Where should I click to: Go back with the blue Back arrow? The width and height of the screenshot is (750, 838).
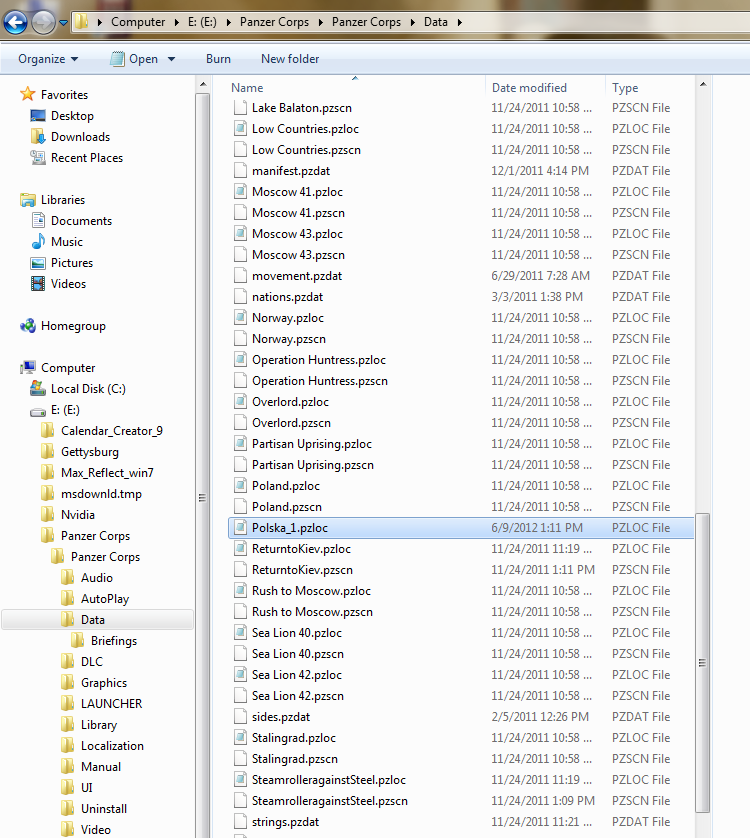(x=16, y=22)
